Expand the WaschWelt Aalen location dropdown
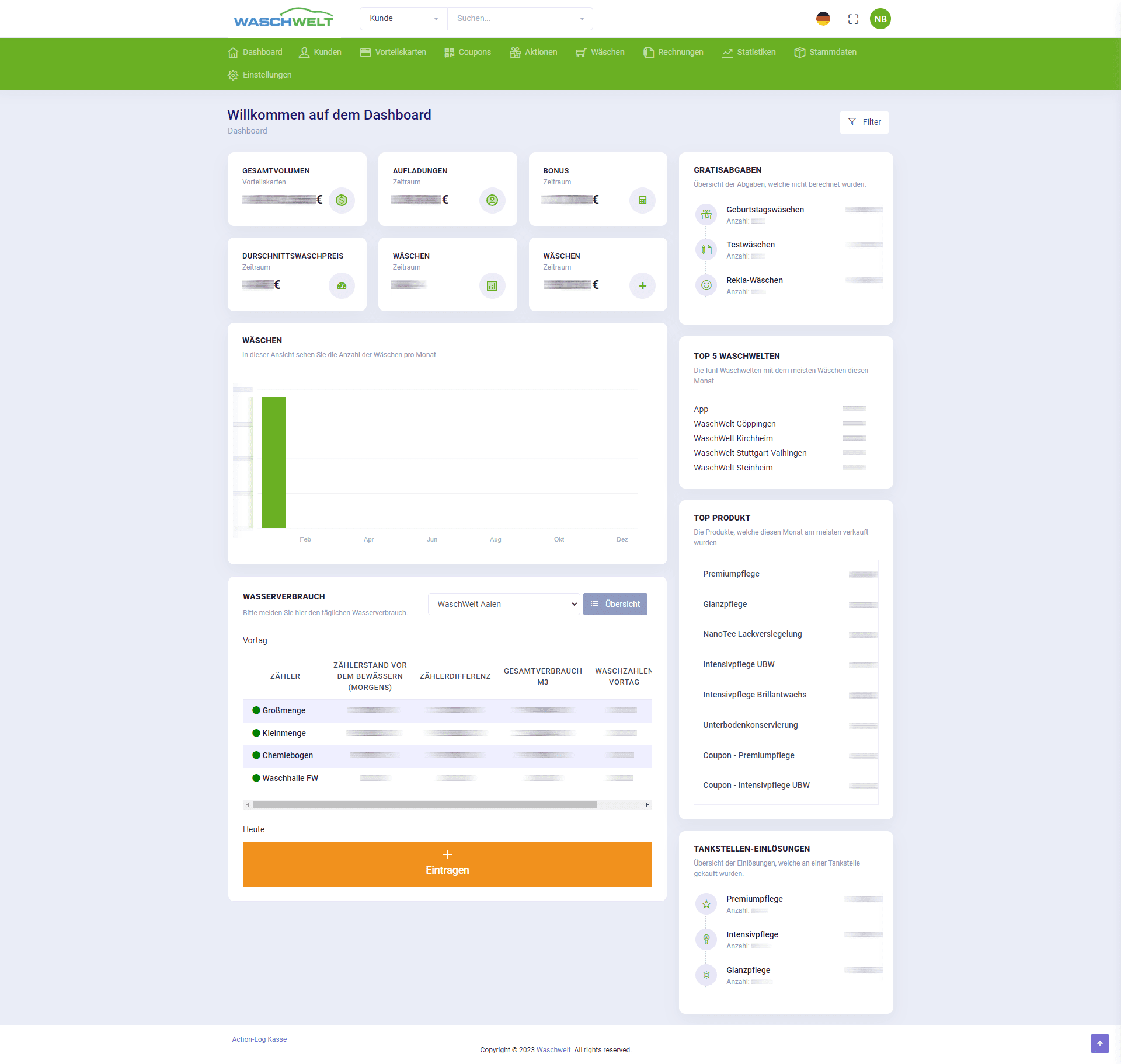This screenshot has width=1121, height=1064. tap(504, 604)
